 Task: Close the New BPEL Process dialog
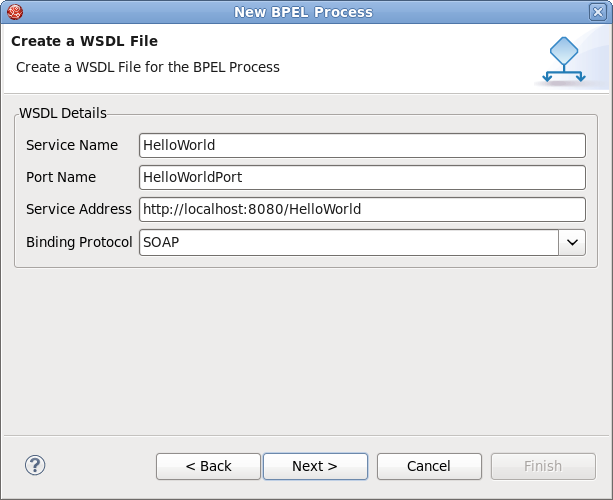(598, 12)
